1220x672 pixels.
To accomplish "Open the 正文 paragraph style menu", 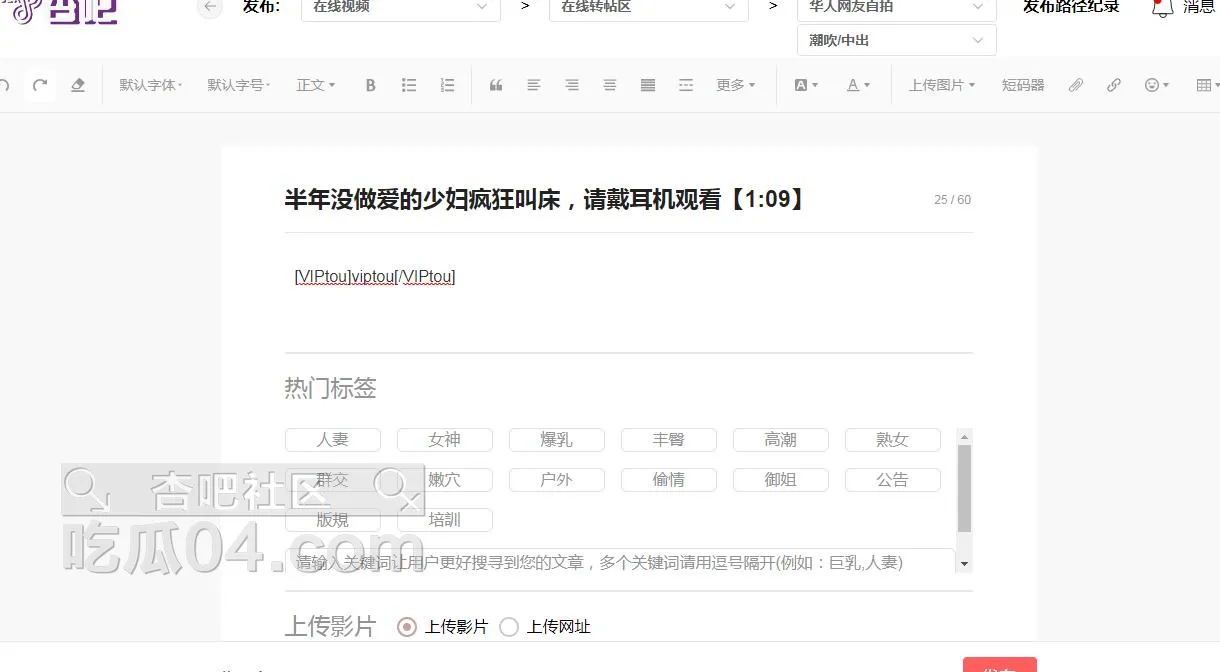I will [315, 86].
